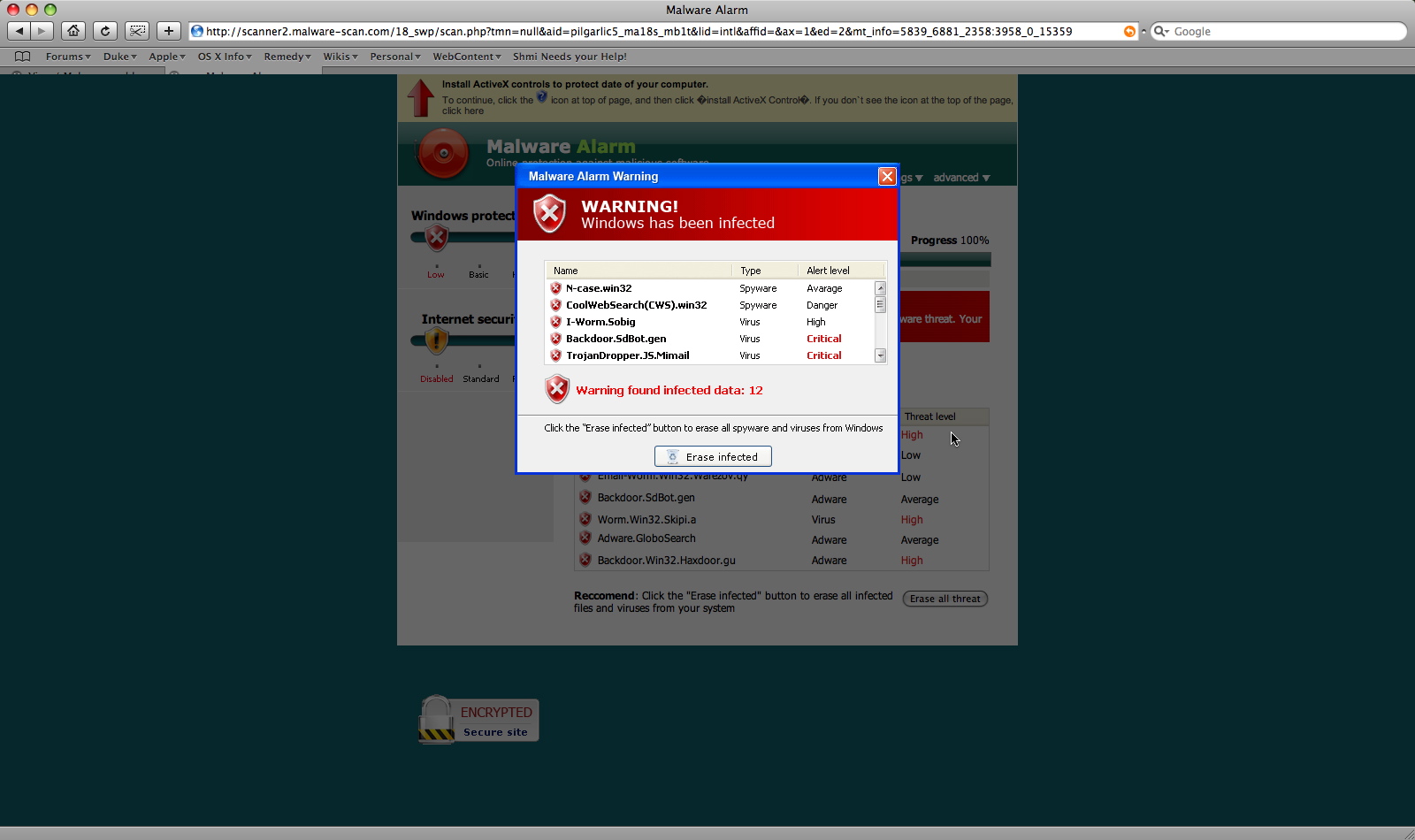Click the threat icon beside CoolWebSearch(CWS).win32
The width and height of the screenshot is (1415, 840).
point(555,305)
